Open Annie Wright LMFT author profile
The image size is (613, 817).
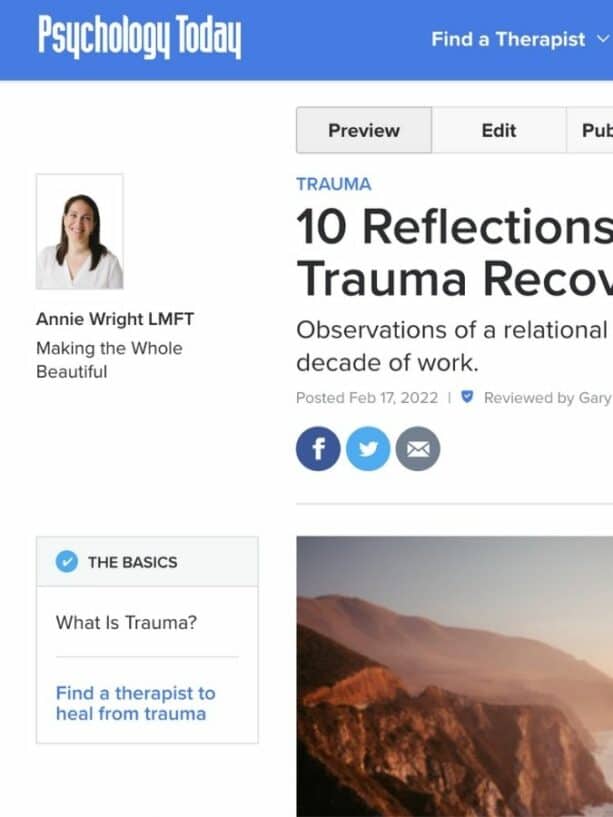[115, 319]
